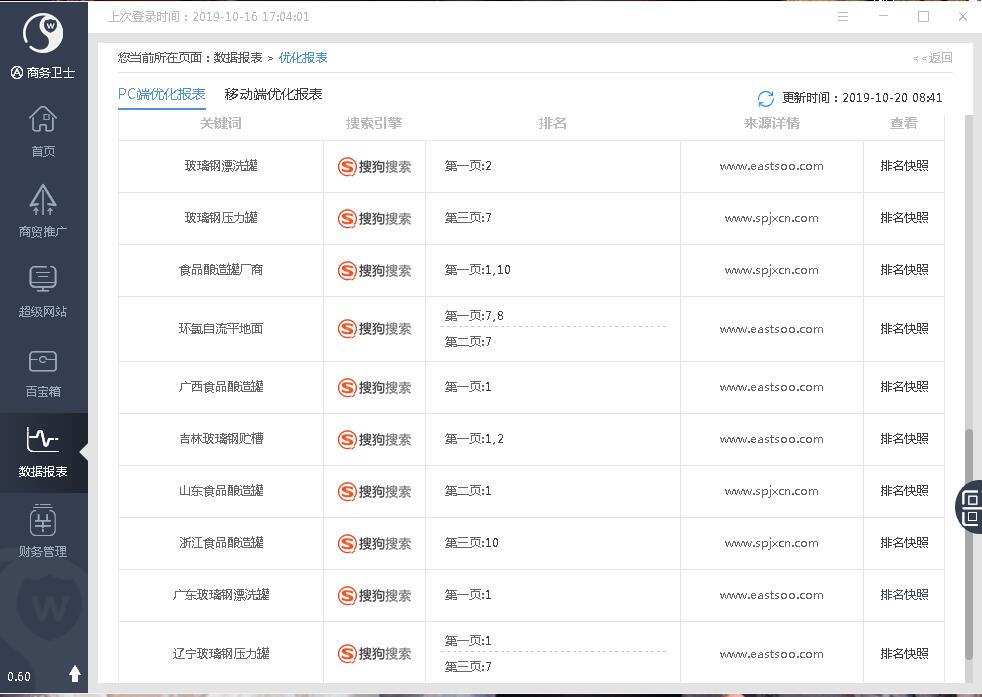
Task: Open 商贸推广 in the sidebar
Action: (43, 211)
